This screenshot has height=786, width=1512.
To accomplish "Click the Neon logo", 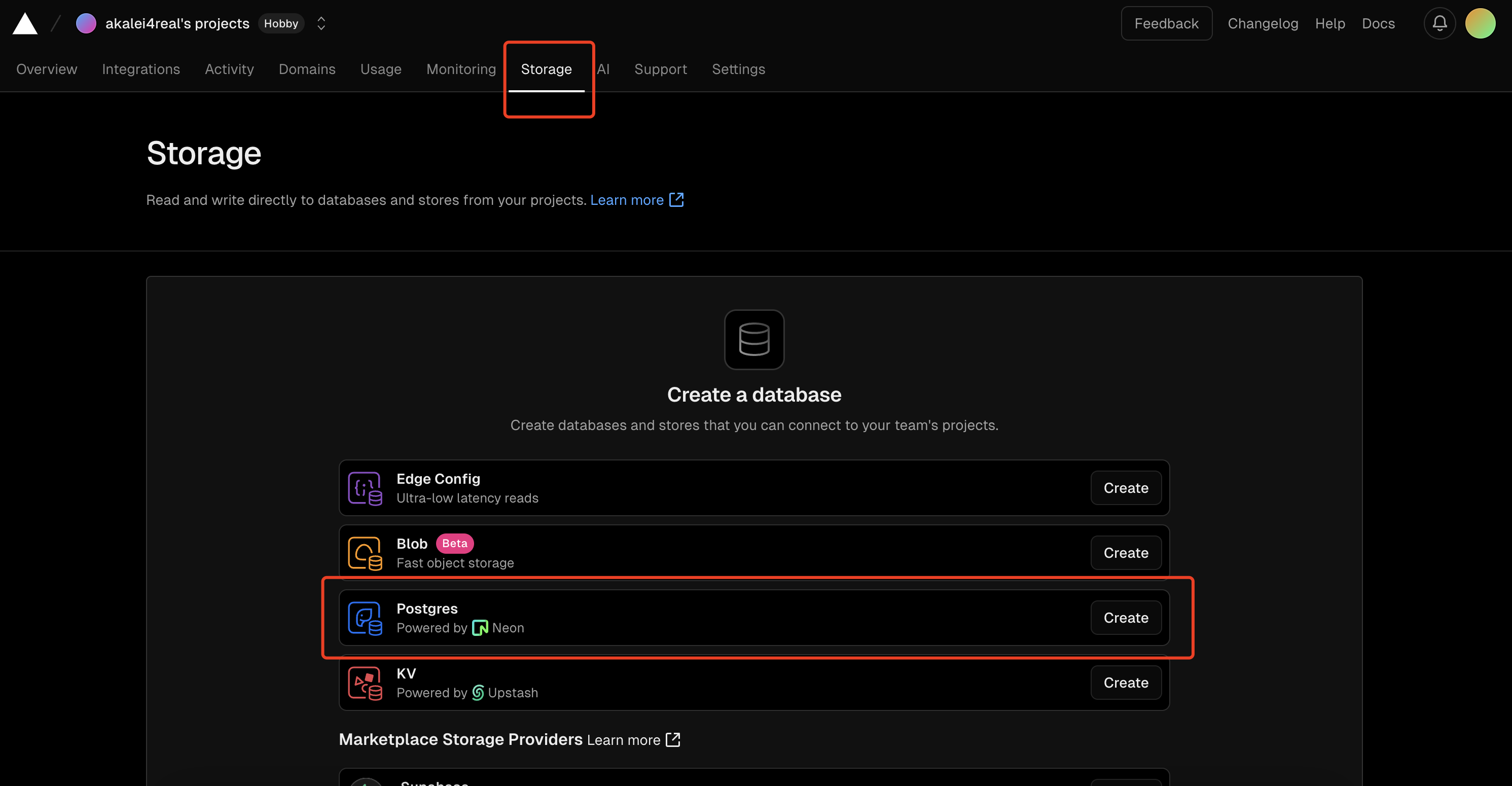I will pyautogui.click(x=480, y=628).
